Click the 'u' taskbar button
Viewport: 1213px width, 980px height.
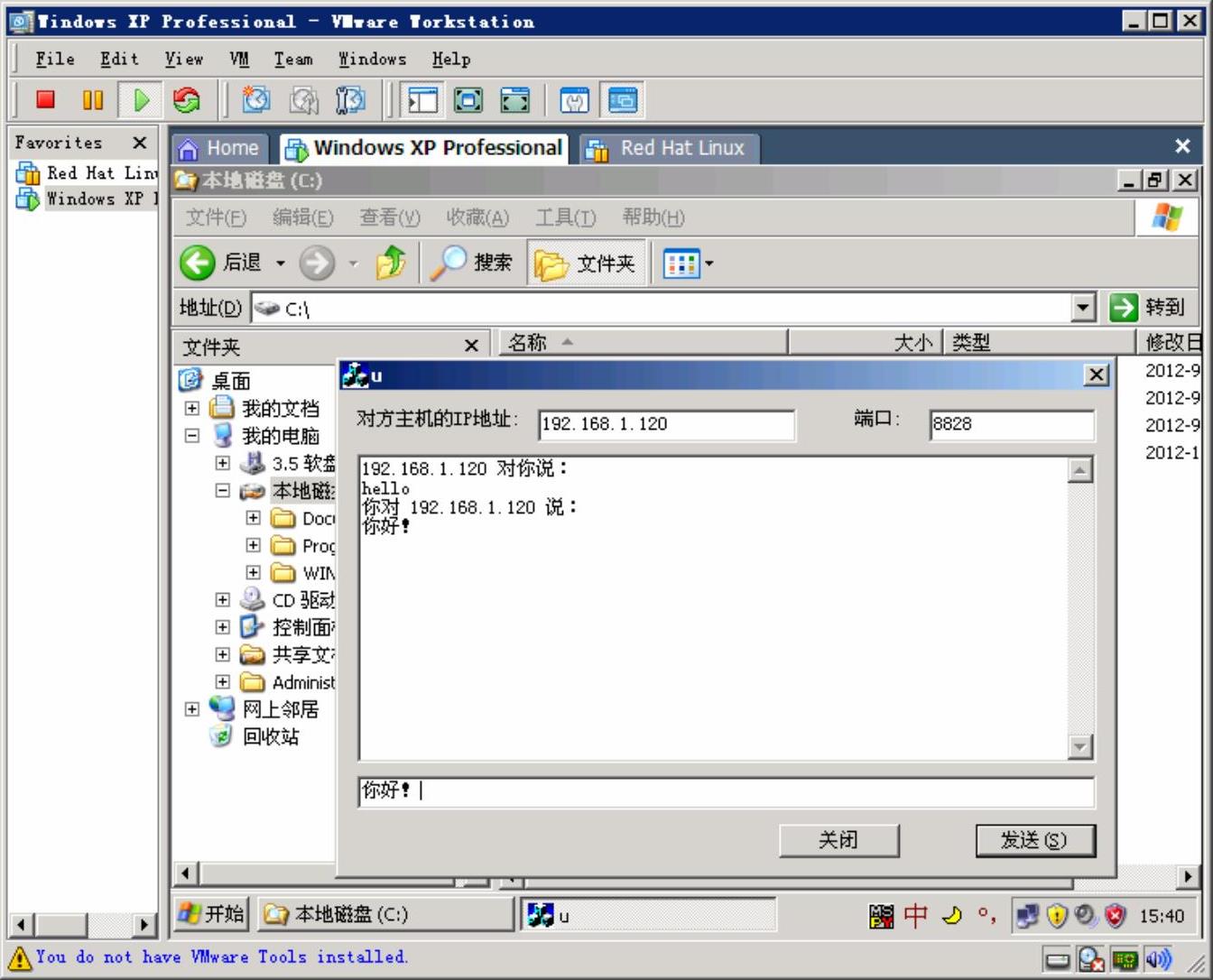650,915
